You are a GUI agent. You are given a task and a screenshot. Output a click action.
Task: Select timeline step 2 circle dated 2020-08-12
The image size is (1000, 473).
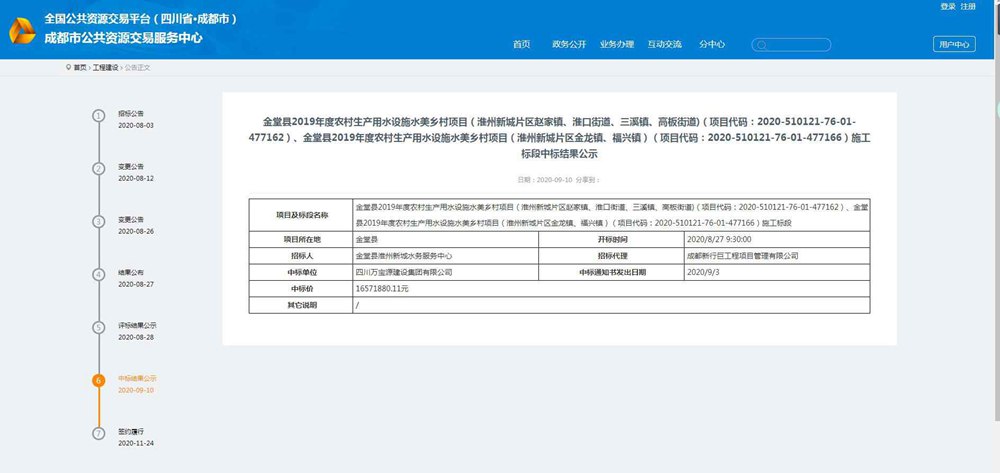point(98,168)
